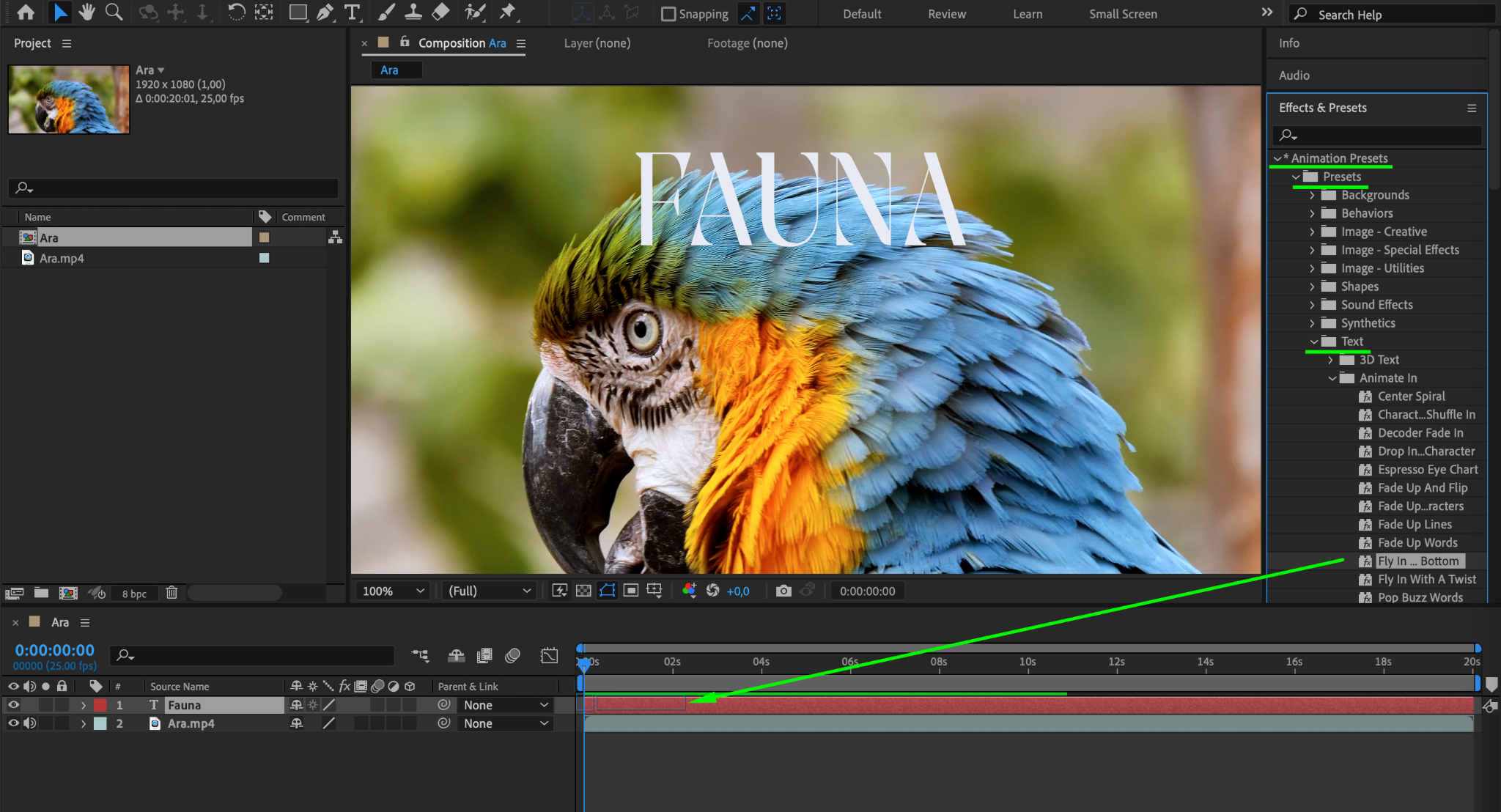Expand the Backgrounds presets folder
The image size is (1501, 812).
point(1312,195)
